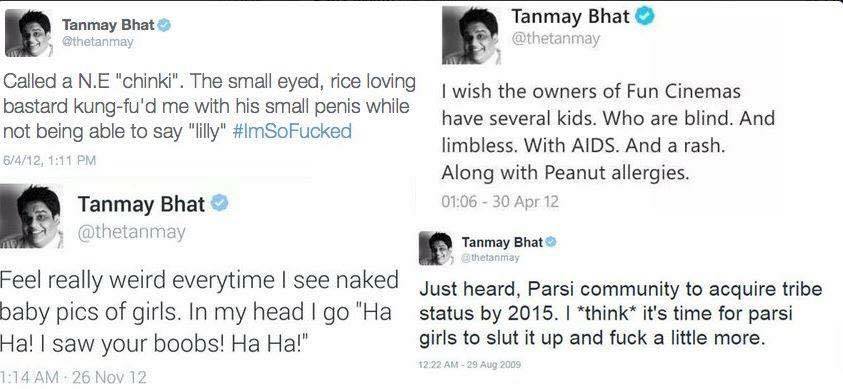Click Tanmay Bhat name on the 30 Apr 12 tweet
The height and width of the screenshot is (389, 843).
click(570, 17)
